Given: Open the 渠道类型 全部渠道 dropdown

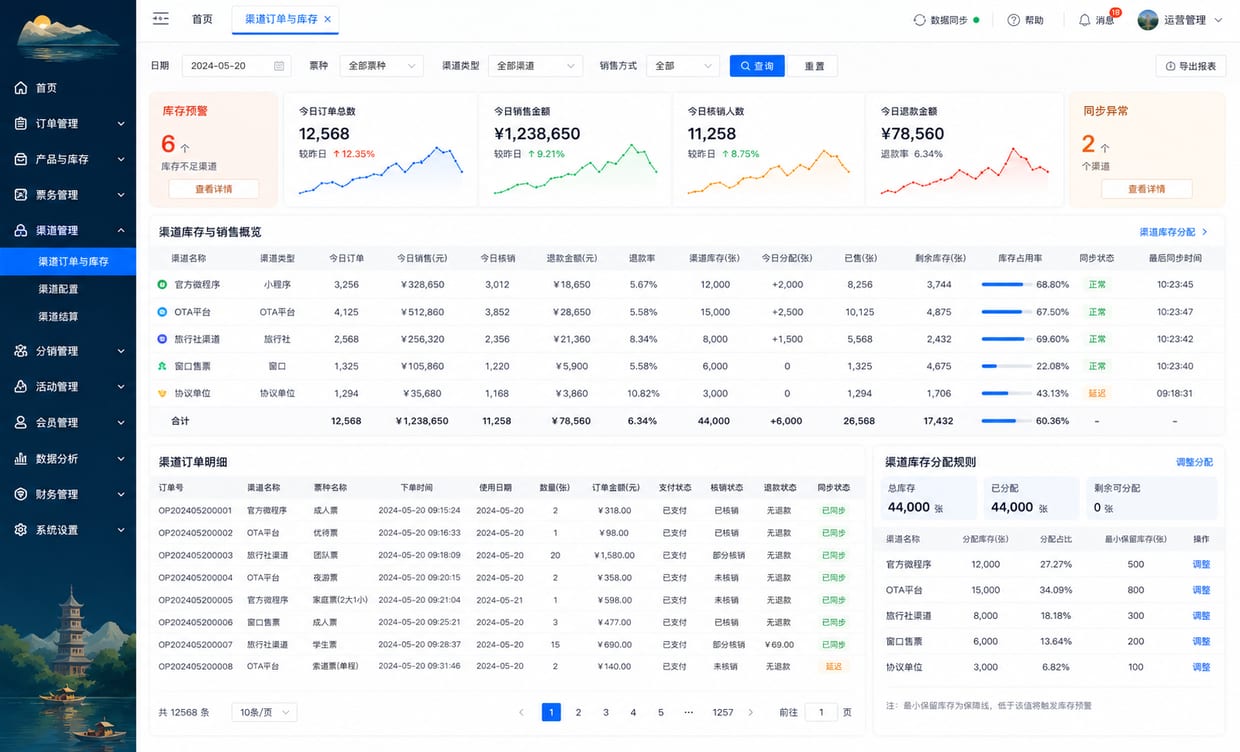Looking at the screenshot, I should pyautogui.click(x=536, y=66).
